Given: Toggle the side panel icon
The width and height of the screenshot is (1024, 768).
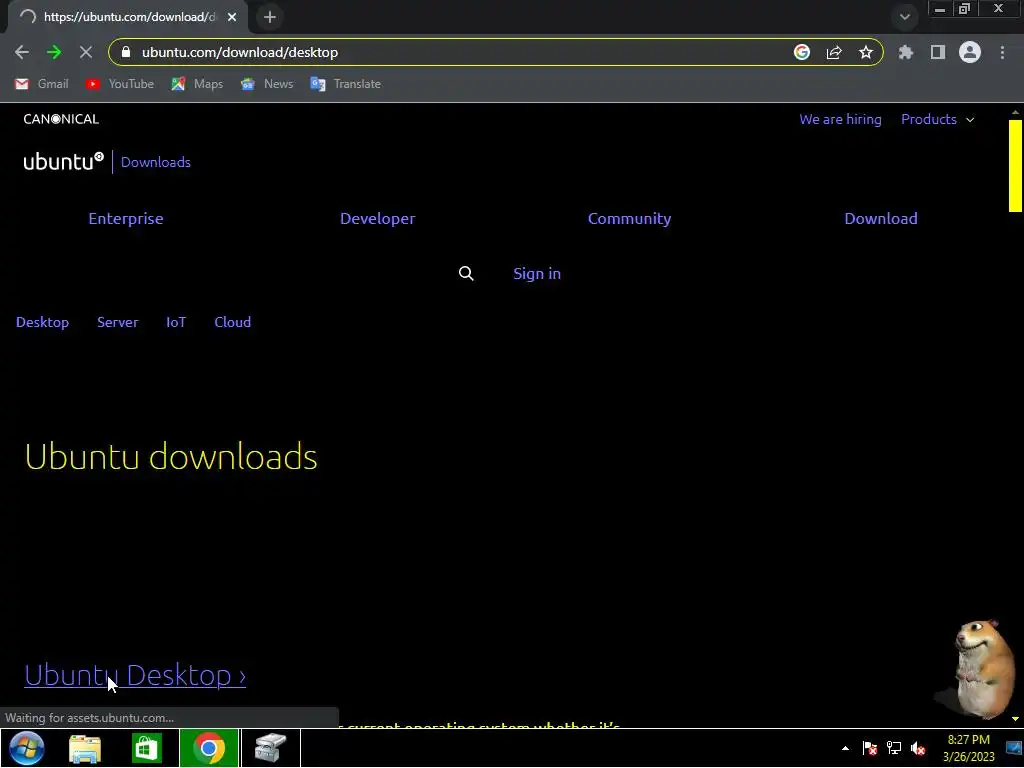Looking at the screenshot, I should [938, 52].
